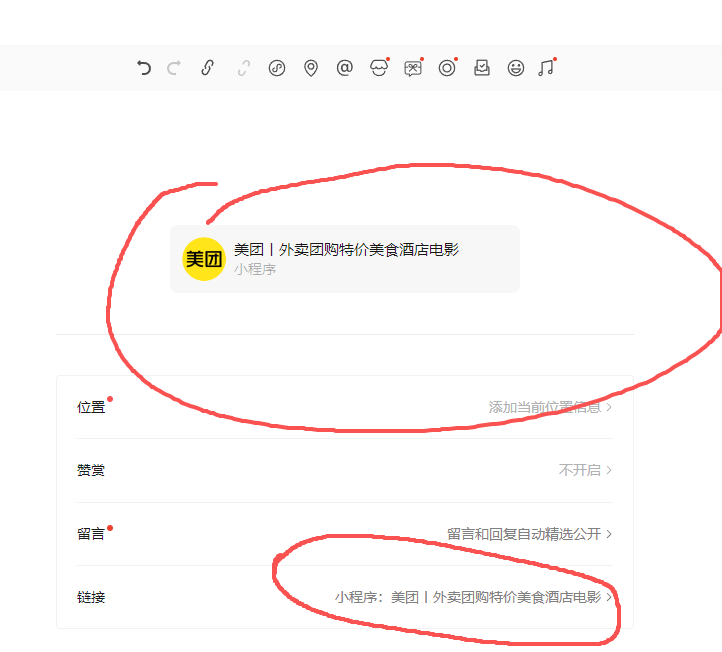722x652 pixels.
Task: Click 留言和回复自动精选公开 option
Action: tap(524, 534)
